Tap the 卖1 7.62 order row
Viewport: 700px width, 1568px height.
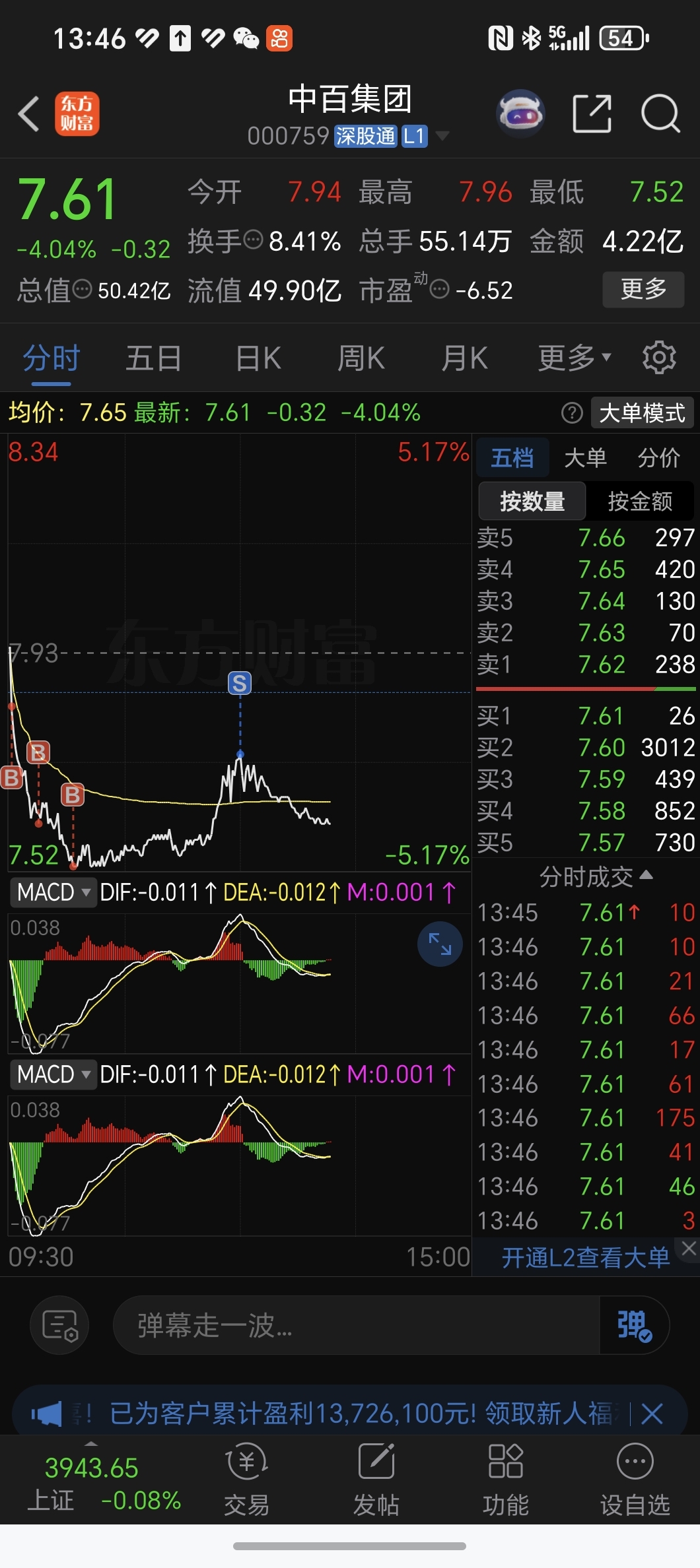coord(586,665)
